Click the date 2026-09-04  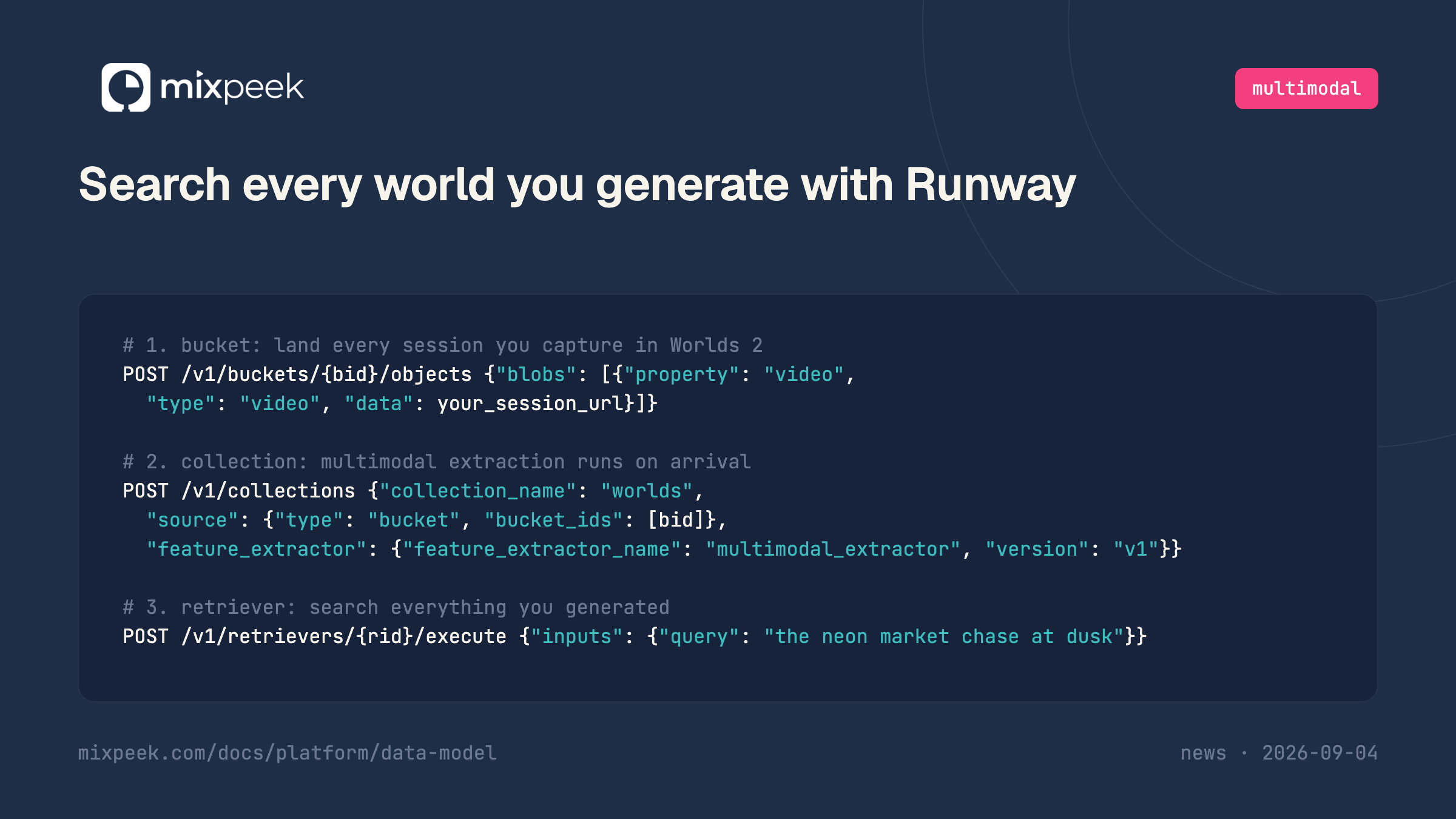point(1319,753)
